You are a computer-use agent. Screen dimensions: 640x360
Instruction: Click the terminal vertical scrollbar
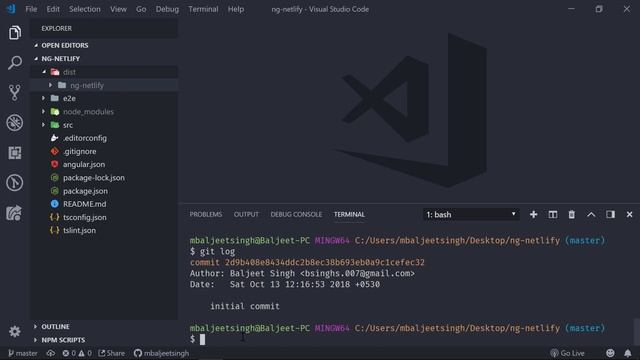[636, 331]
